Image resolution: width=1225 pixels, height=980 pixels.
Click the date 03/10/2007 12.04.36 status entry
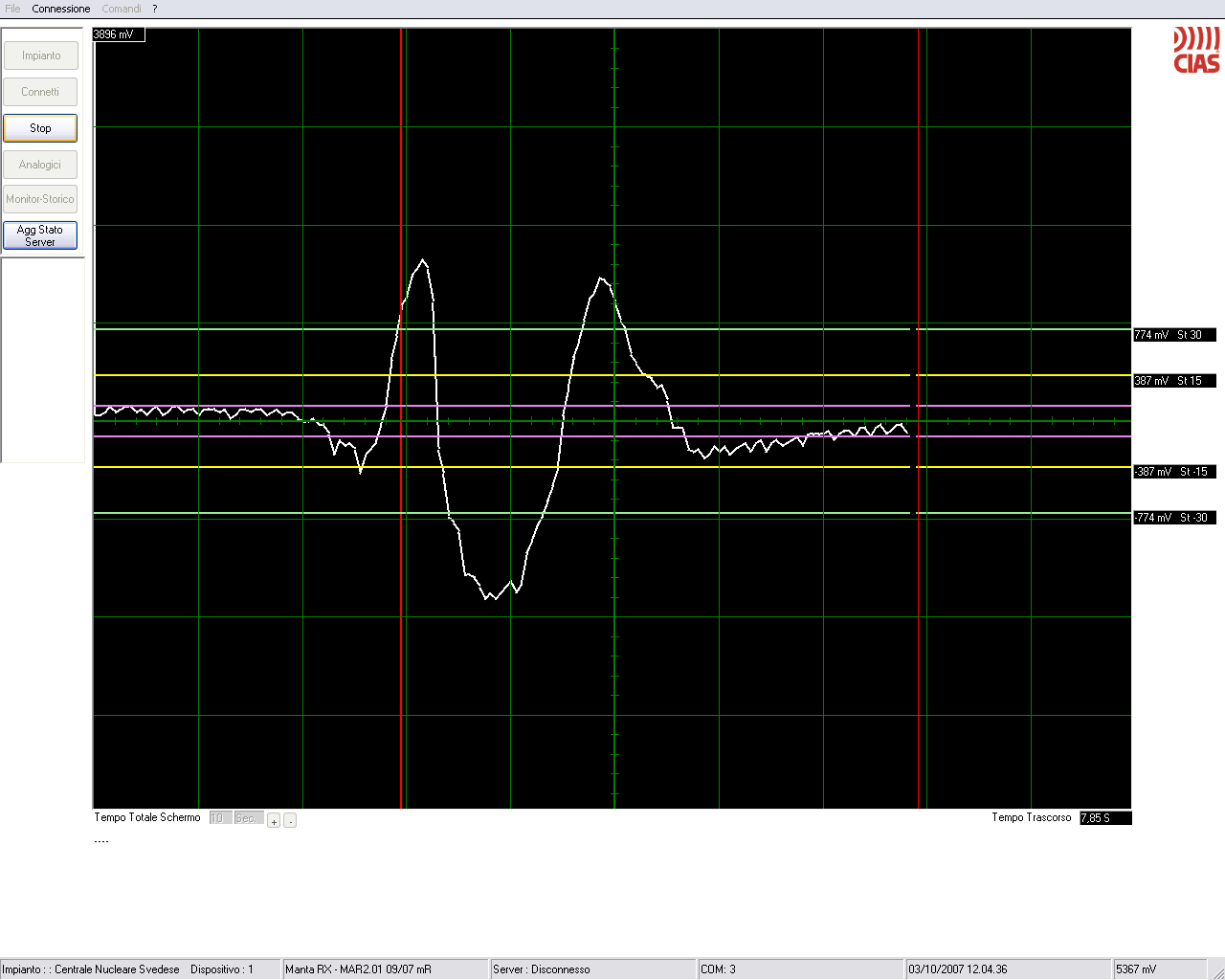tap(1009, 969)
